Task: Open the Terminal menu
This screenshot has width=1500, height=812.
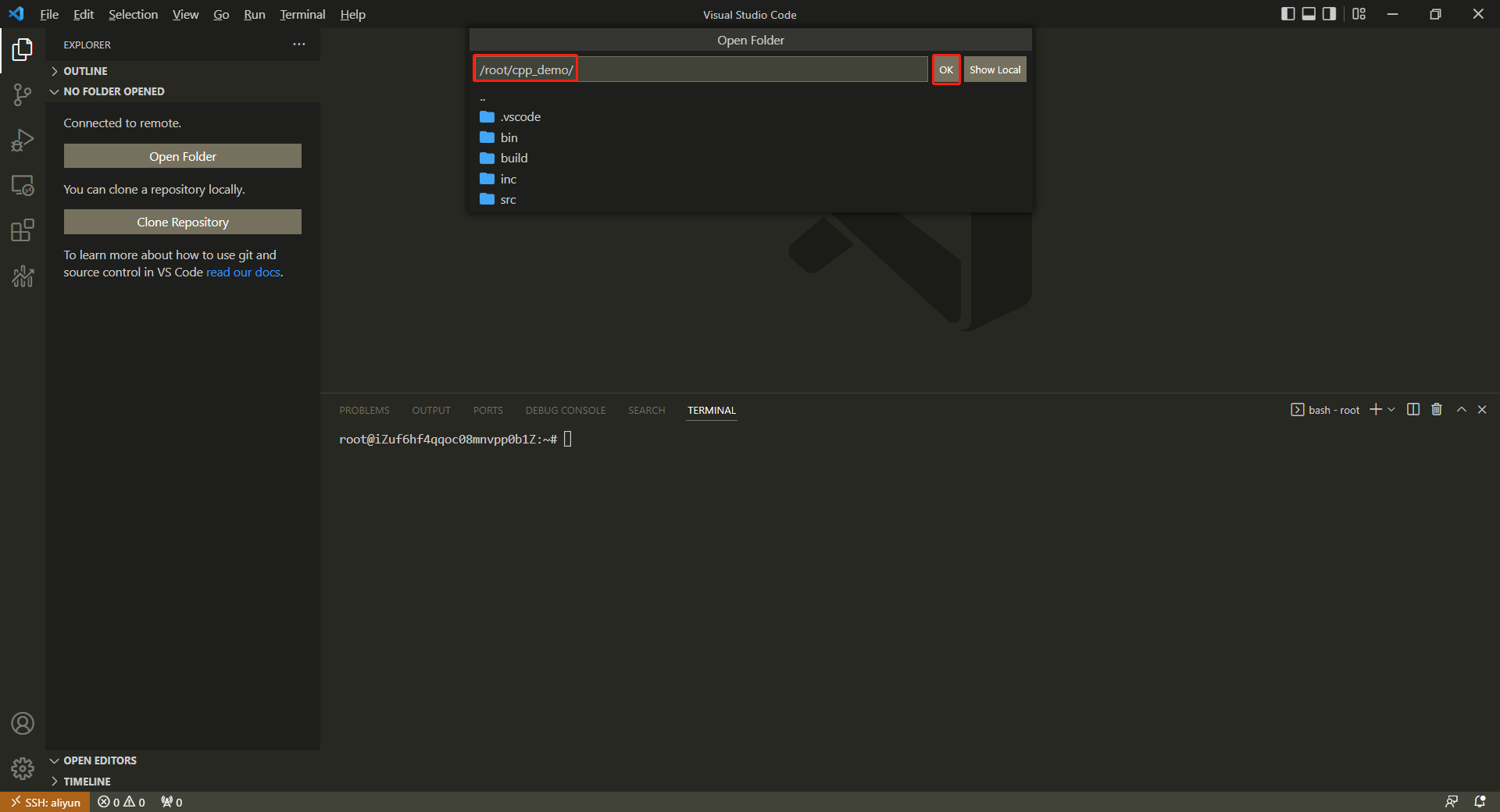Action: coord(302,14)
